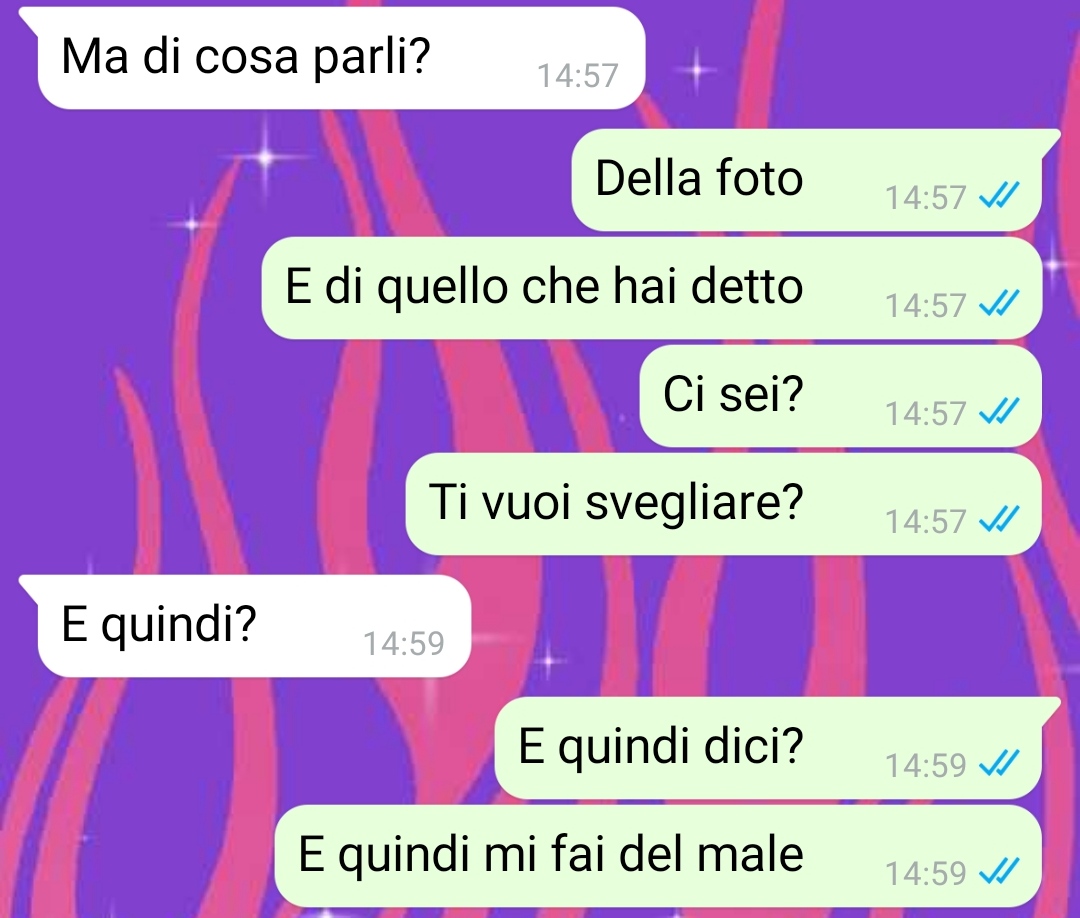Select the 'Ci sei?' message bubble
The height and width of the screenshot is (918, 1080).
(840, 396)
